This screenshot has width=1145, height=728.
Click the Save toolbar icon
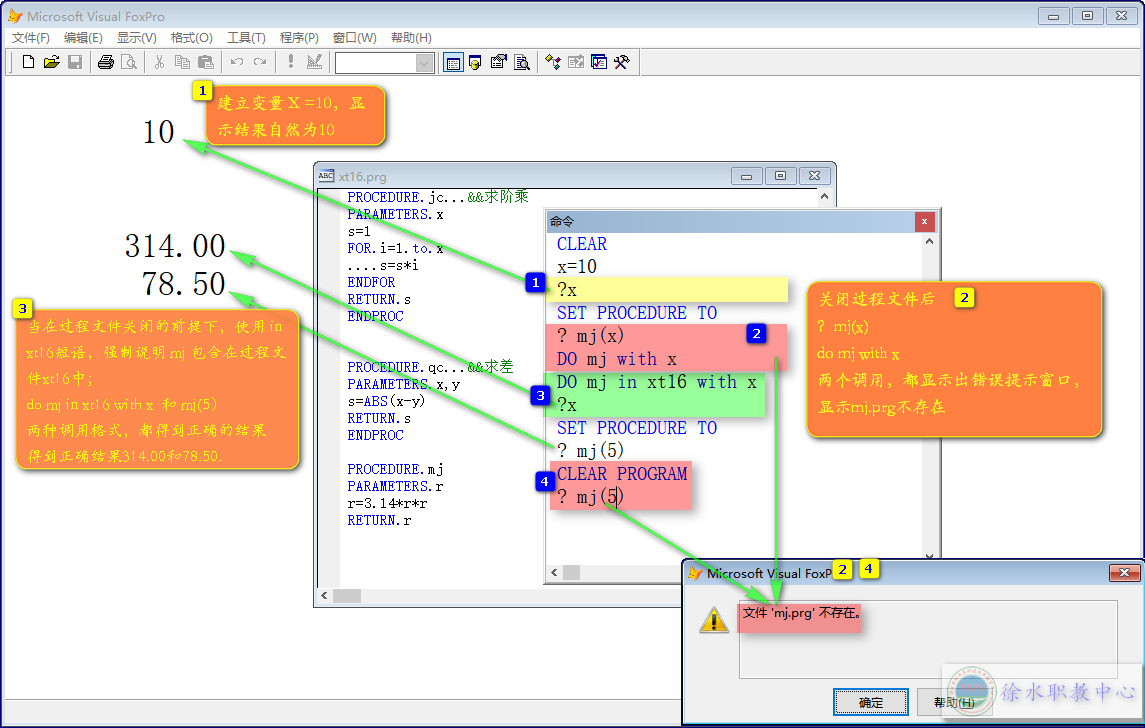click(x=74, y=62)
